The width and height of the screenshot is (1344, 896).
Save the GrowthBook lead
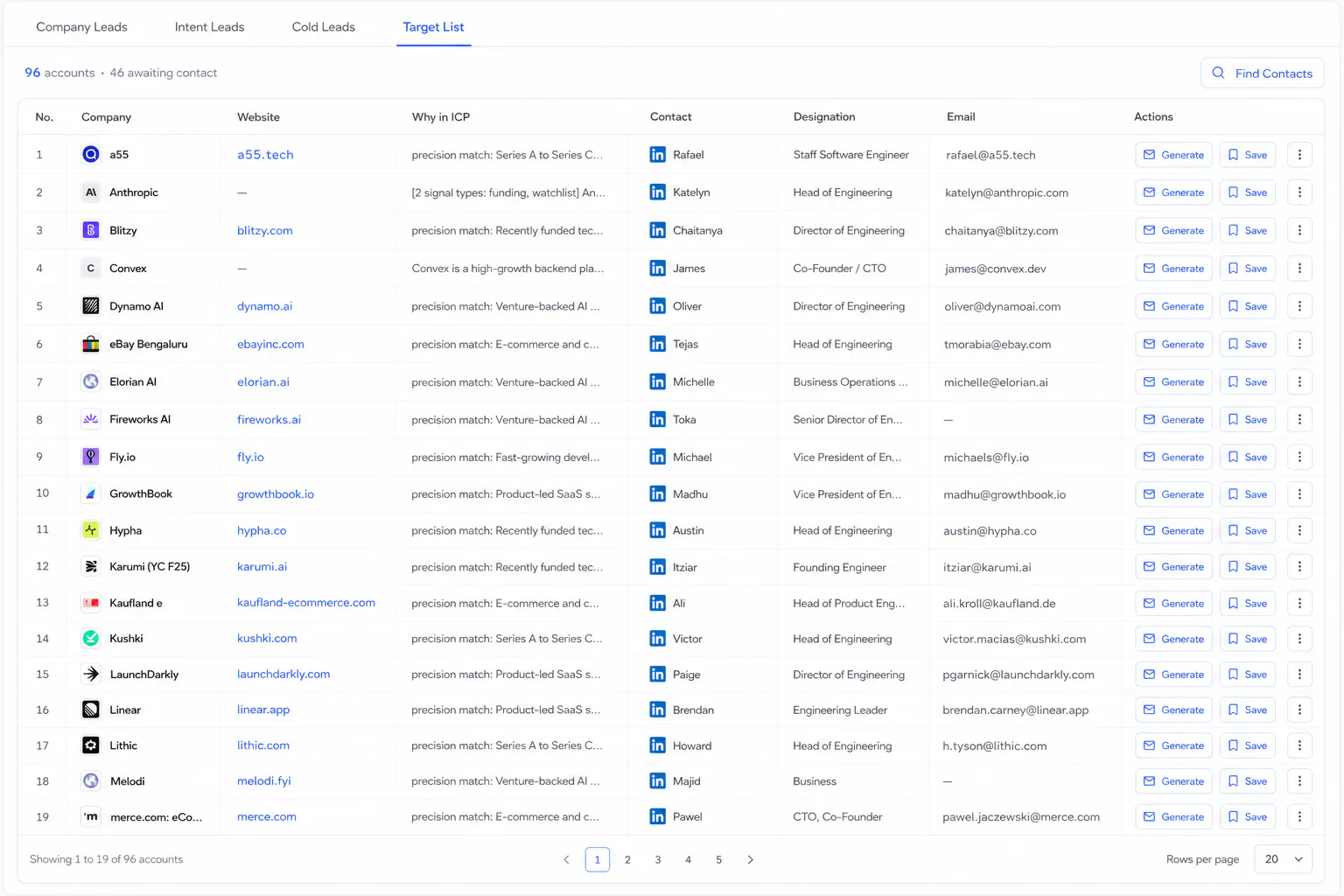click(x=1247, y=494)
